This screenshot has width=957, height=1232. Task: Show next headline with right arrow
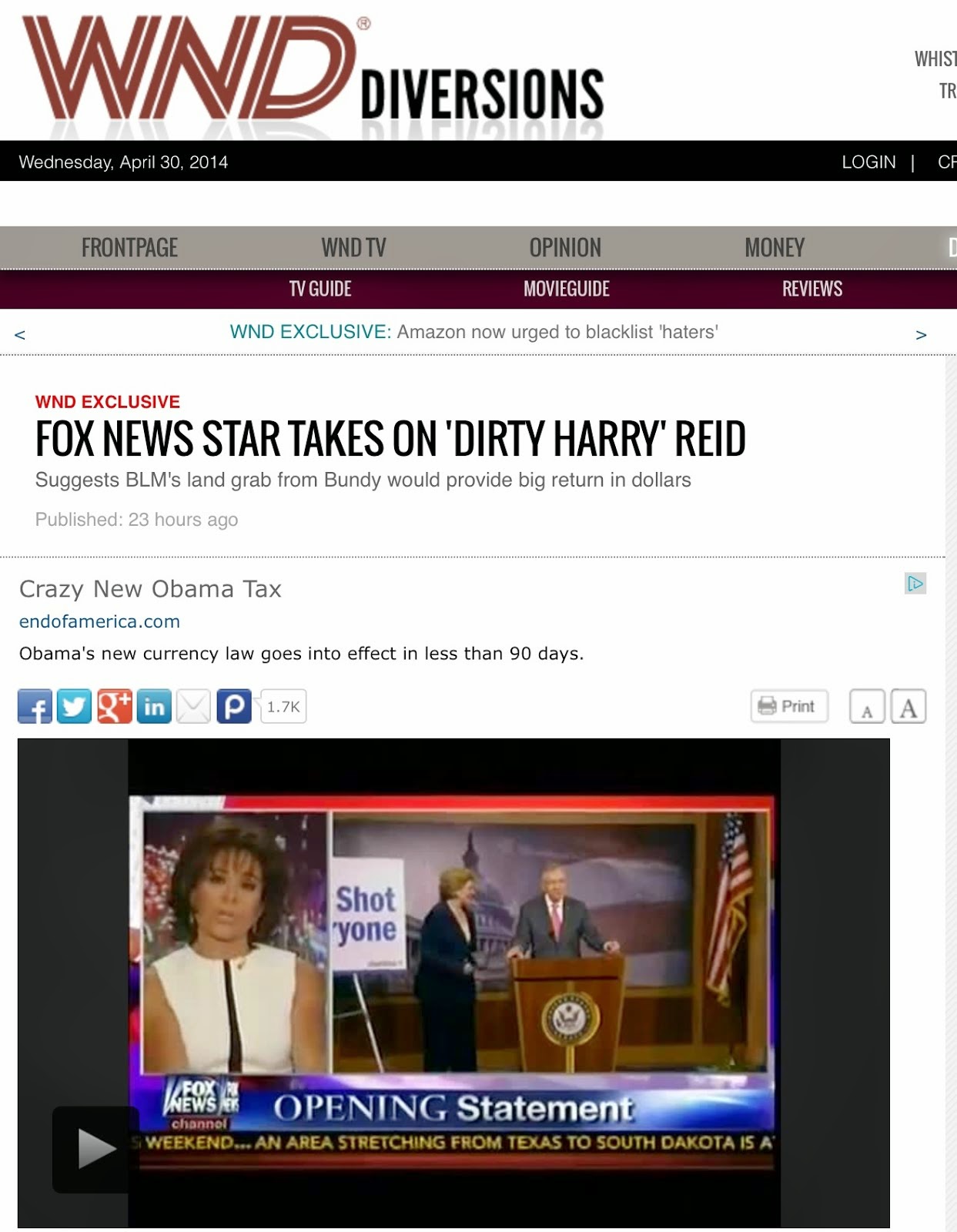point(921,334)
